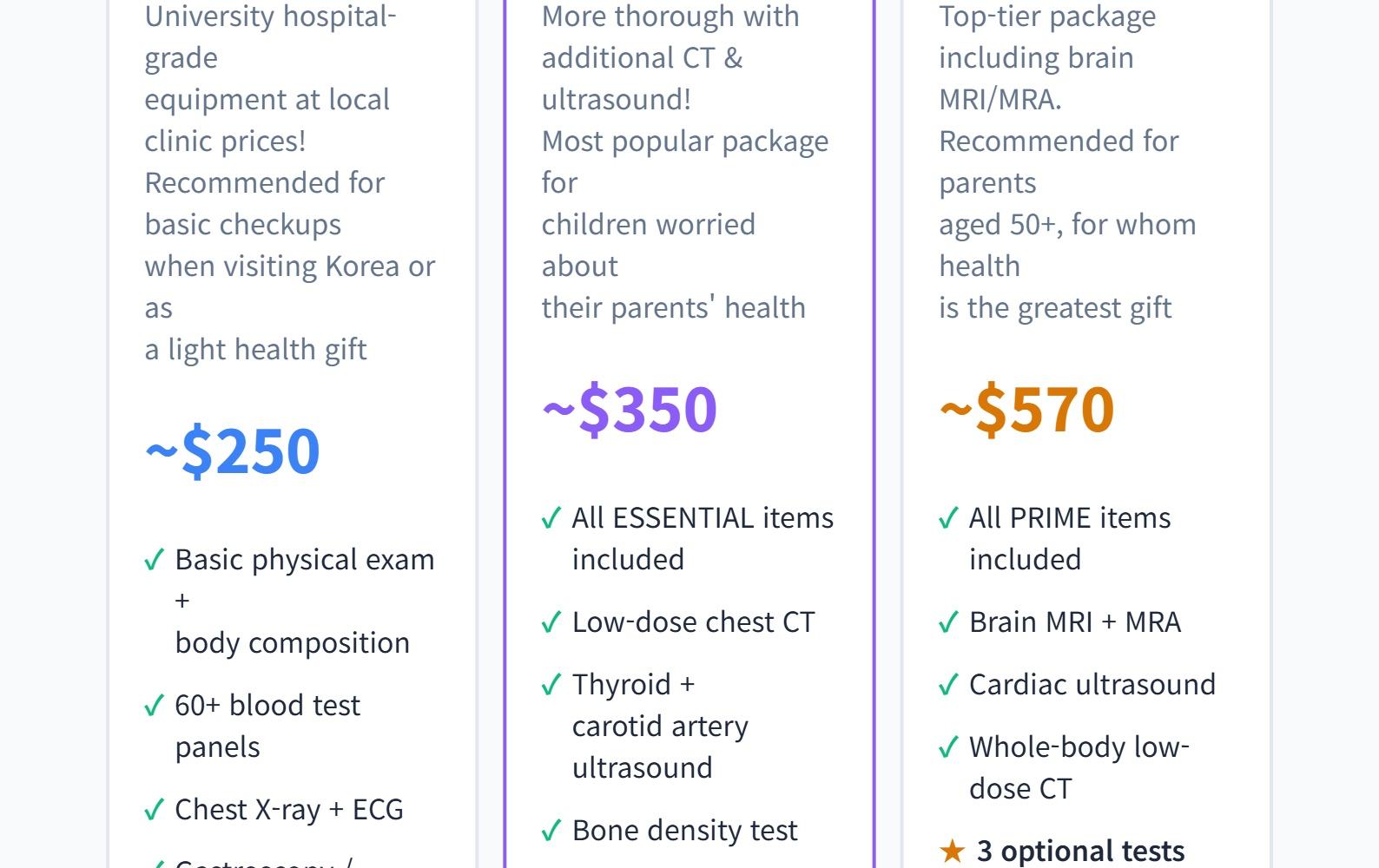Viewport: 1379px width, 868px height.
Task: Click the orange ~$570 price
Action: [1026, 409]
